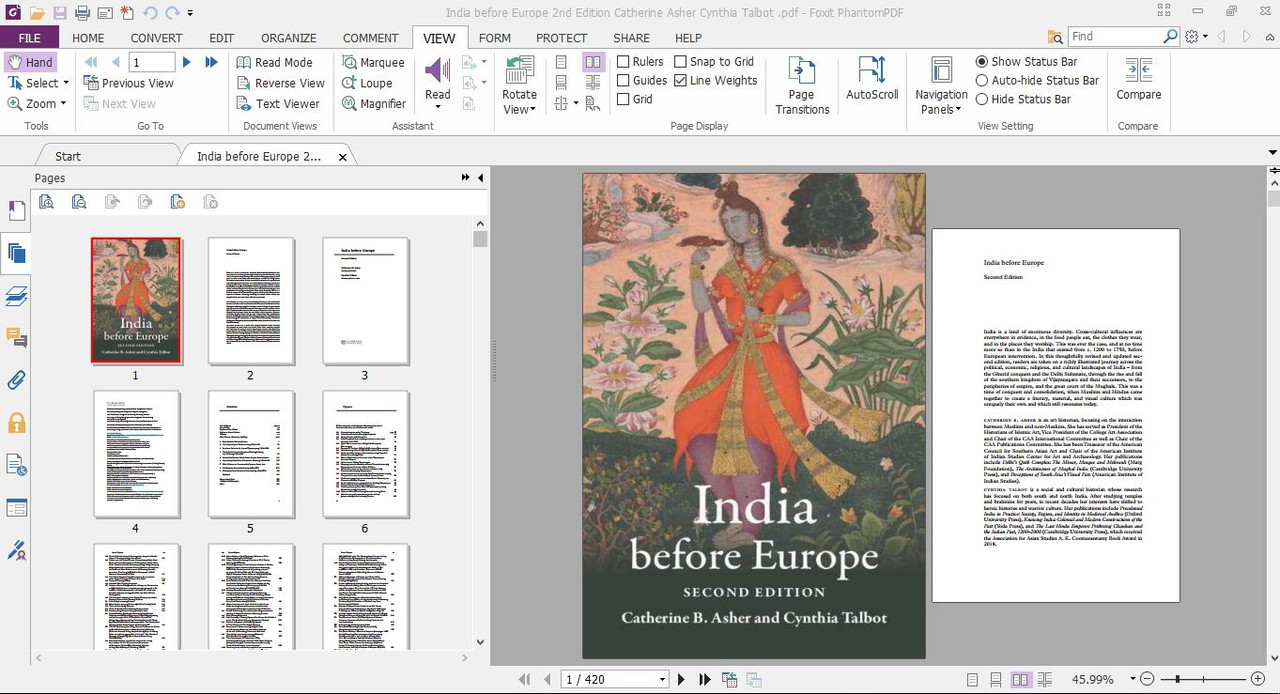Image resolution: width=1280 pixels, height=694 pixels.
Task: Click the advanced search folder icon beside Find
Action: (x=1055, y=36)
